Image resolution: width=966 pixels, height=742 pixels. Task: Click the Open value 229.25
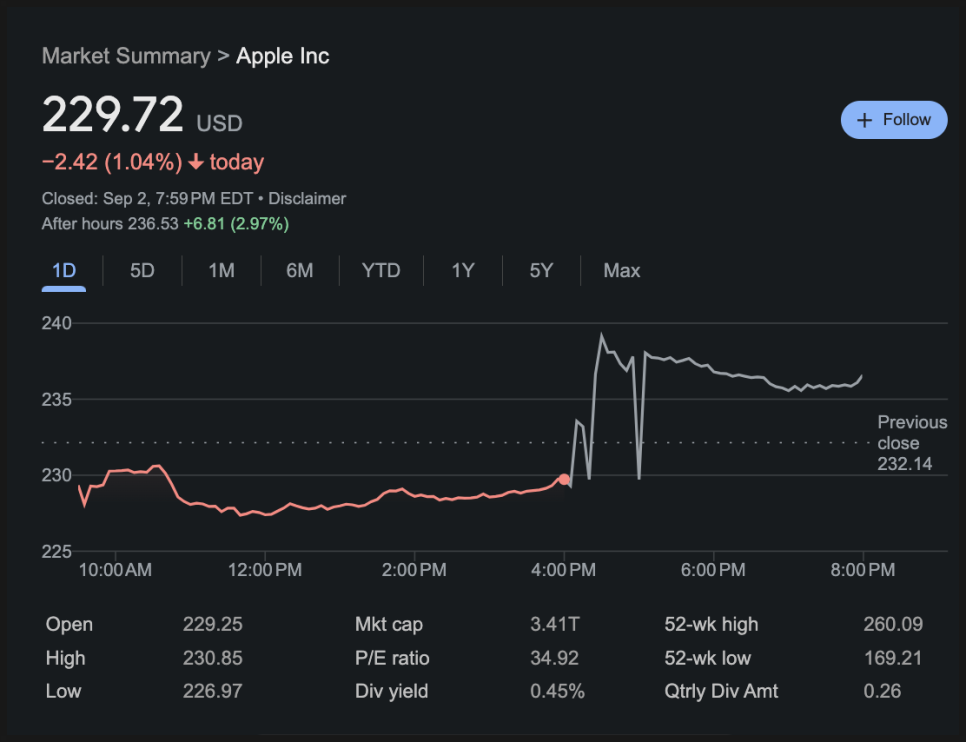tap(213, 624)
